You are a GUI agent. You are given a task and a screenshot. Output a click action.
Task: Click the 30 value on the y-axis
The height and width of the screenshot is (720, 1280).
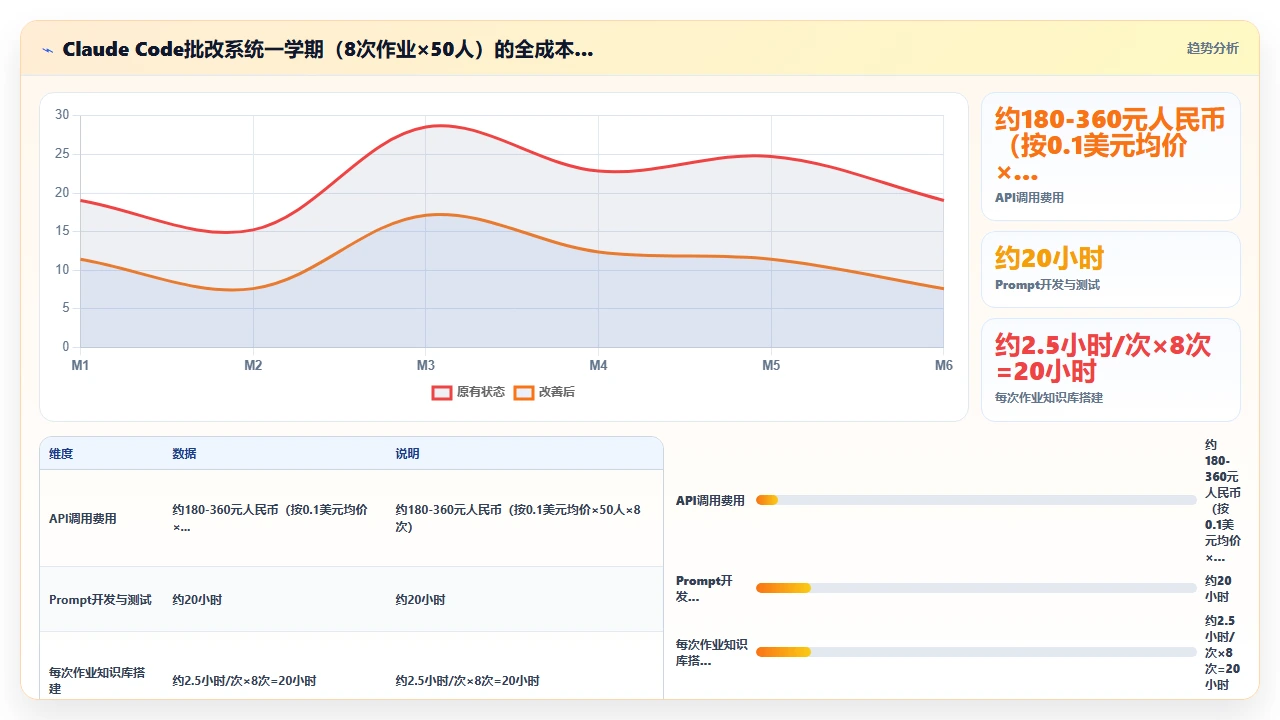pos(62,115)
